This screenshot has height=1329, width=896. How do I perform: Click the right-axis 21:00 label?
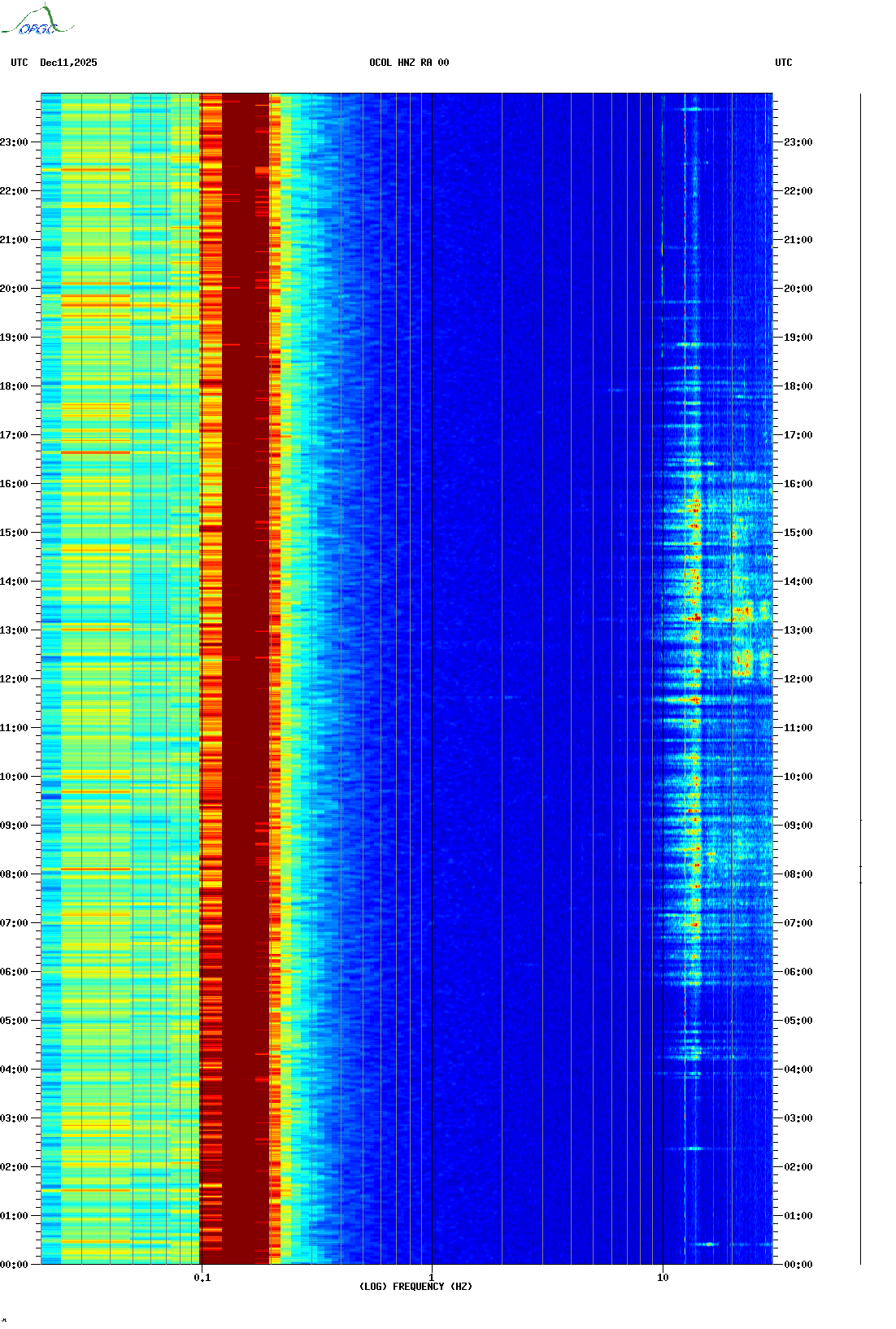798,240
